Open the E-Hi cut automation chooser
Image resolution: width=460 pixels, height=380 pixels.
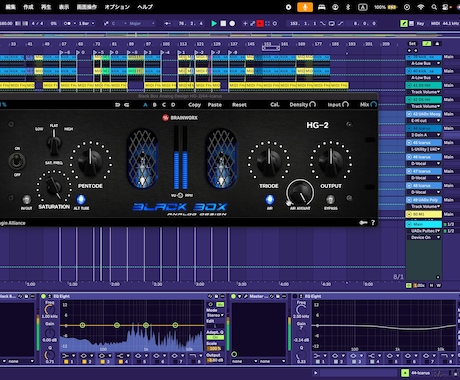(424, 121)
